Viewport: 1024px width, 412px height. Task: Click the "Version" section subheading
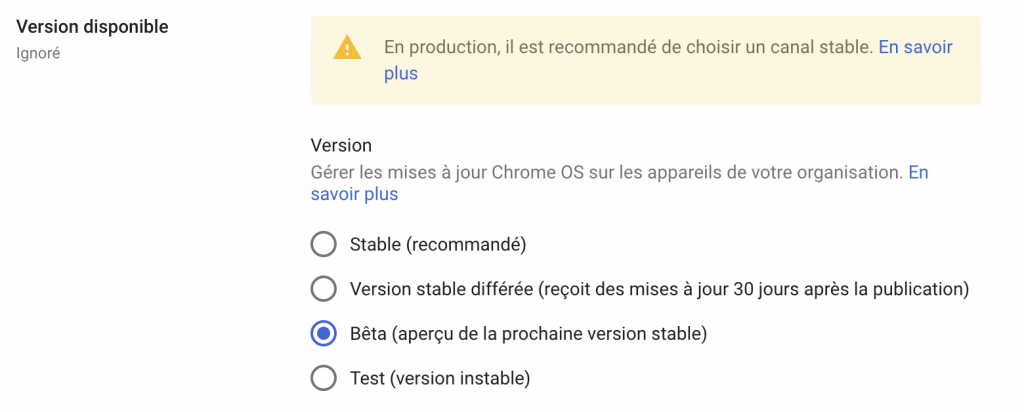coord(341,146)
